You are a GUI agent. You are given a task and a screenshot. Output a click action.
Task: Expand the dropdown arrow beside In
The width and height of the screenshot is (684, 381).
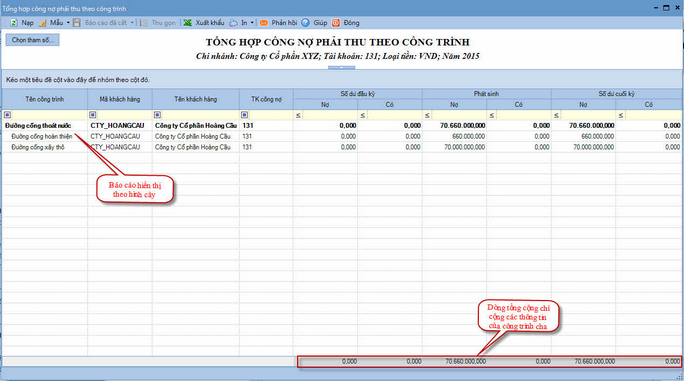(x=252, y=23)
